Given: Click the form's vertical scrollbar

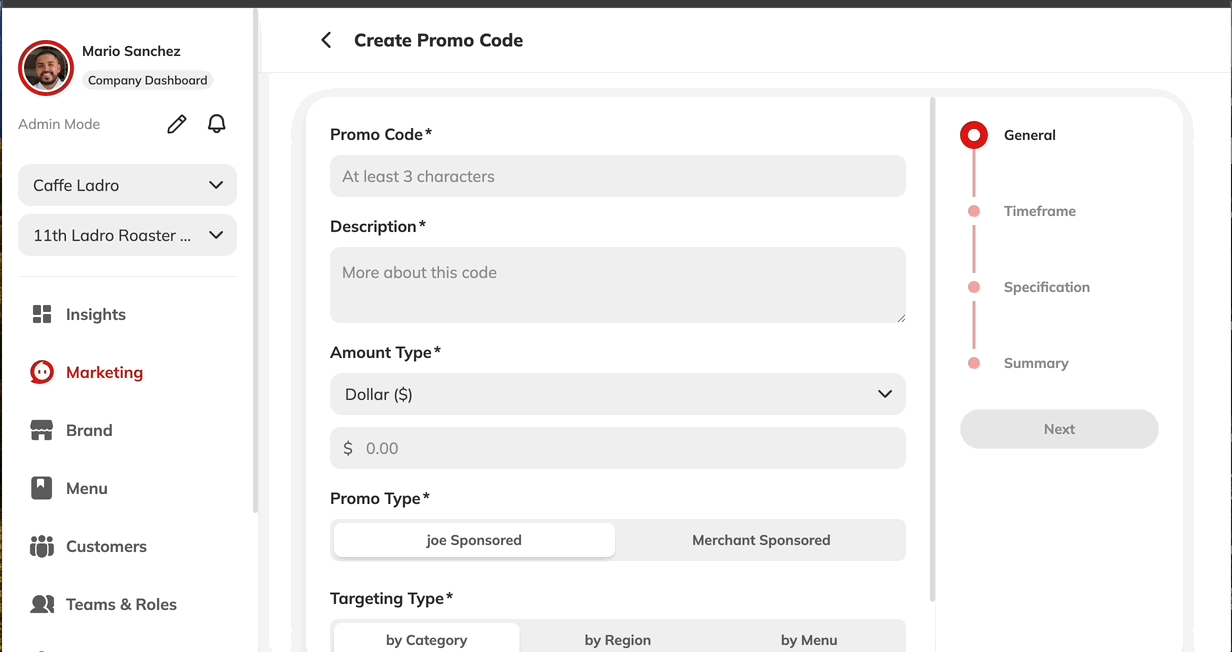Looking at the screenshot, I should tap(933, 350).
